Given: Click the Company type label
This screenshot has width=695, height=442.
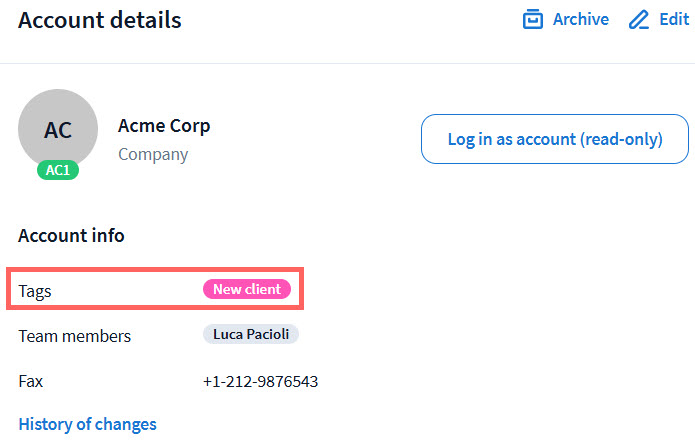Looking at the screenshot, I should coord(153,154).
